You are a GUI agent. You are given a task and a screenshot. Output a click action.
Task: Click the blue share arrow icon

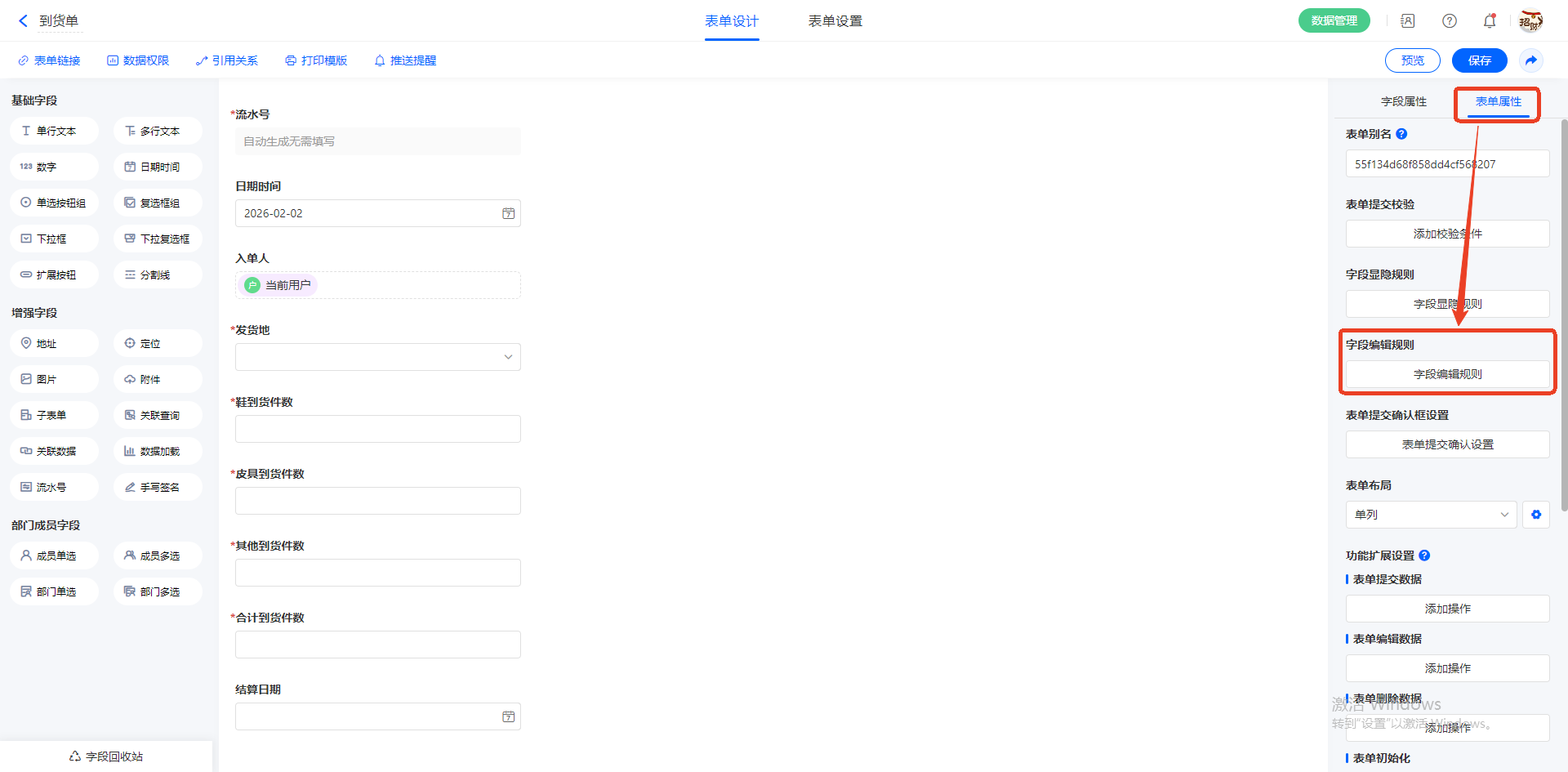pos(1531,60)
